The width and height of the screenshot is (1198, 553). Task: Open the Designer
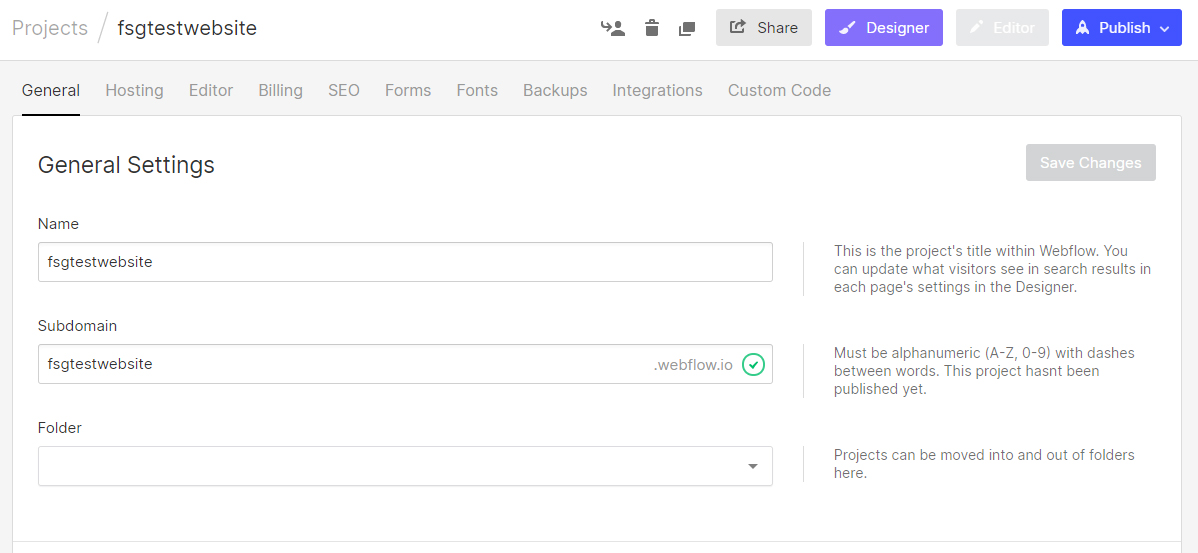click(884, 28)
